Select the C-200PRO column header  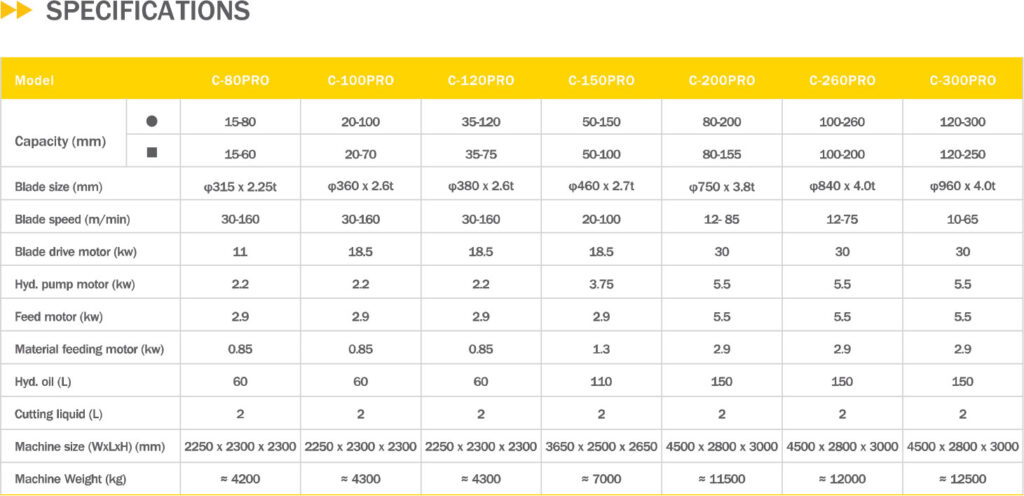point(722,81)
